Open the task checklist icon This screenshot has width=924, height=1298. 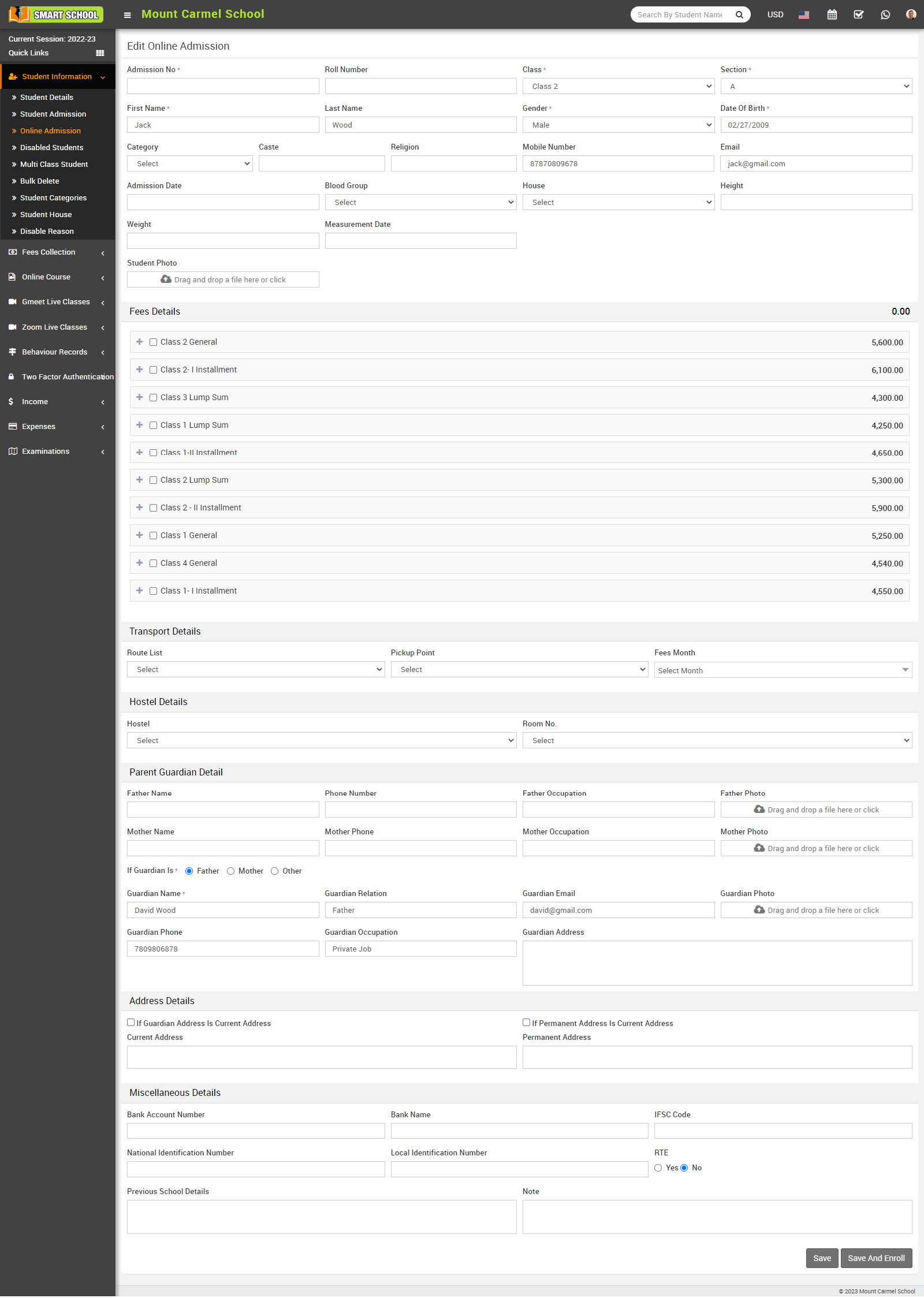[859, 15]
